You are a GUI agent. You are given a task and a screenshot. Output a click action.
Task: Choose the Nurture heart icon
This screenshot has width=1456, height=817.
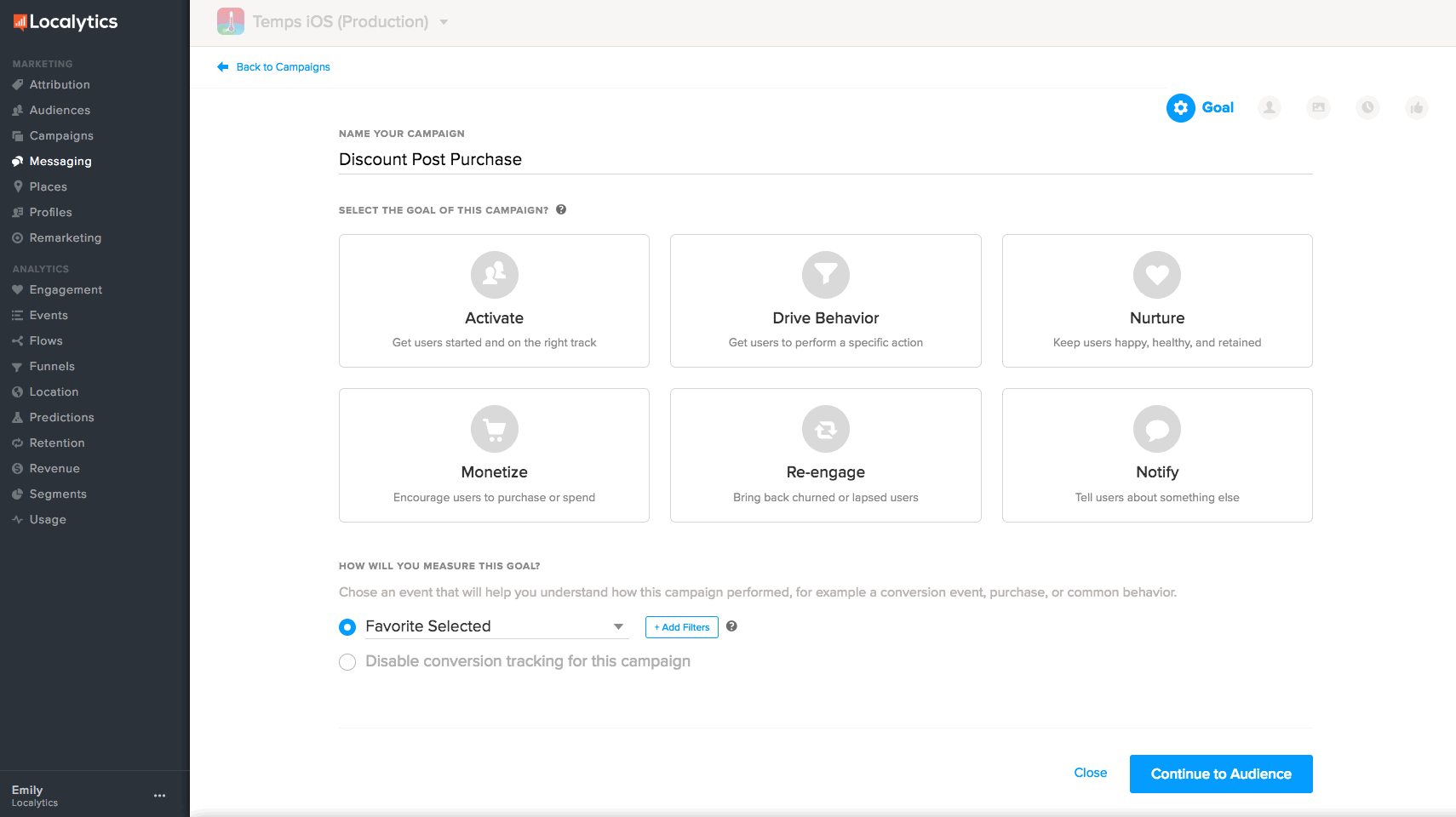click(1156, 275)
